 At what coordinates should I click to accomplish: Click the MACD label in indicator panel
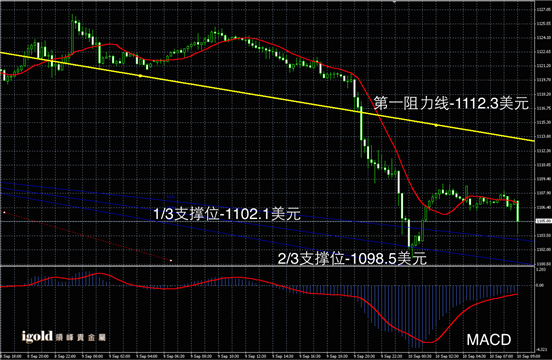pyautogui.click(x=489, y=340)
